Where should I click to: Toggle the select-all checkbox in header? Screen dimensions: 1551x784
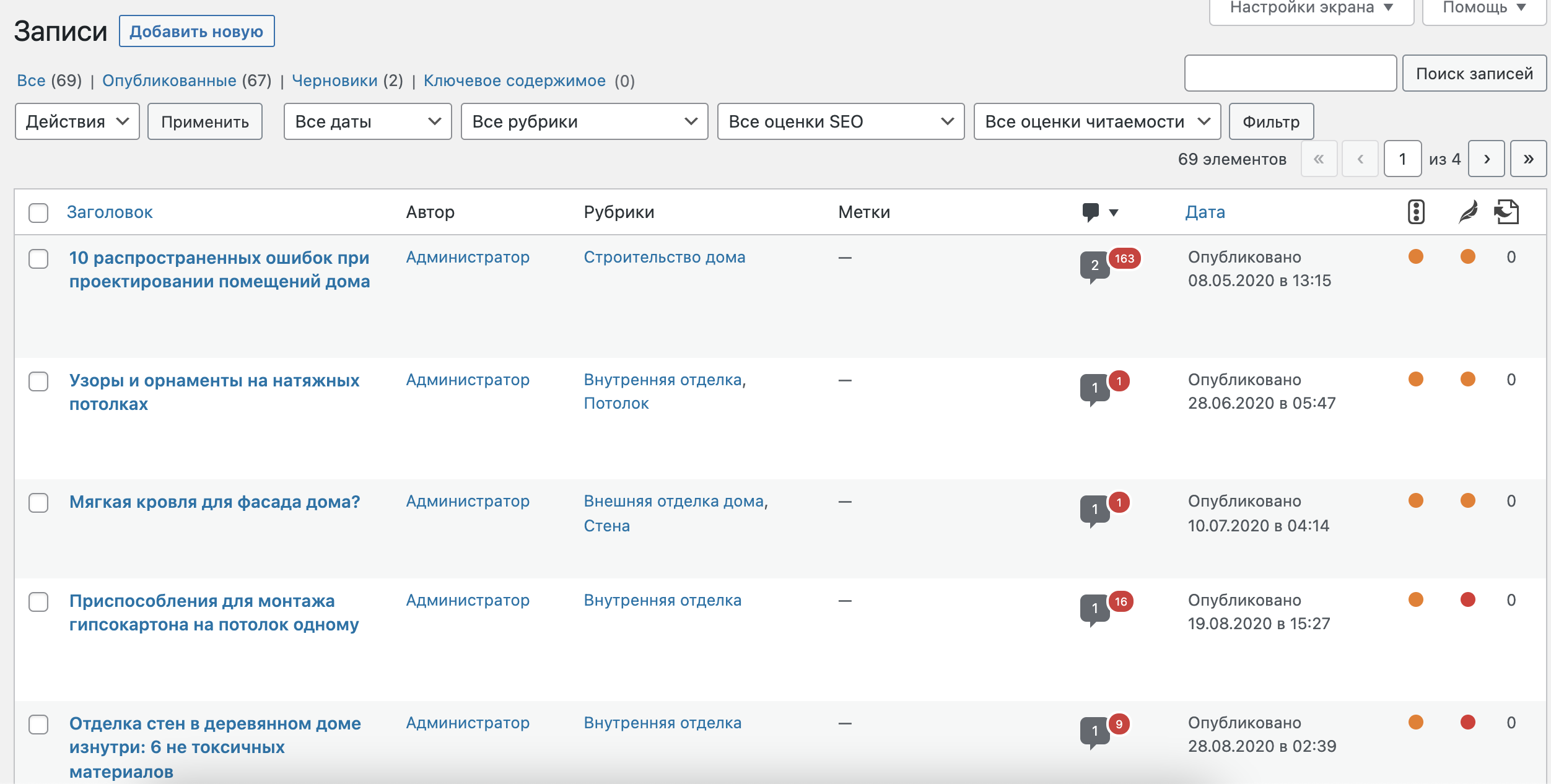(x=38, y=212)
